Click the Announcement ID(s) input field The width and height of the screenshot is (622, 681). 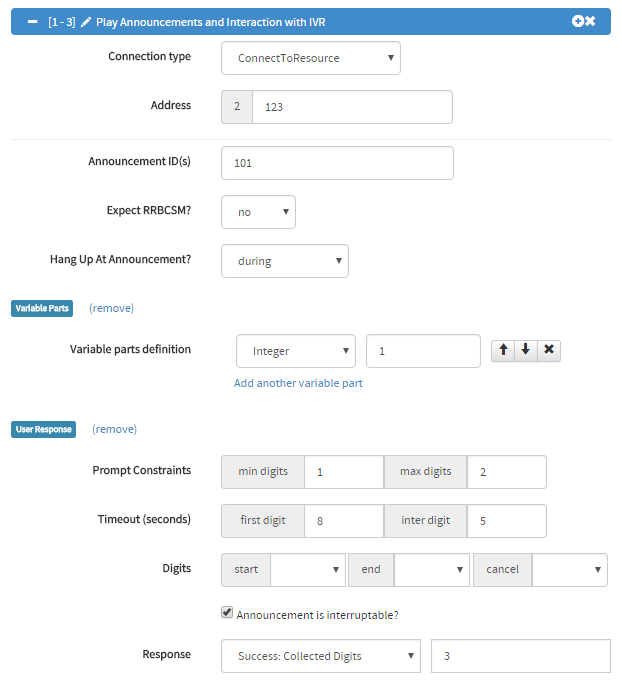(x=337, y=163)
